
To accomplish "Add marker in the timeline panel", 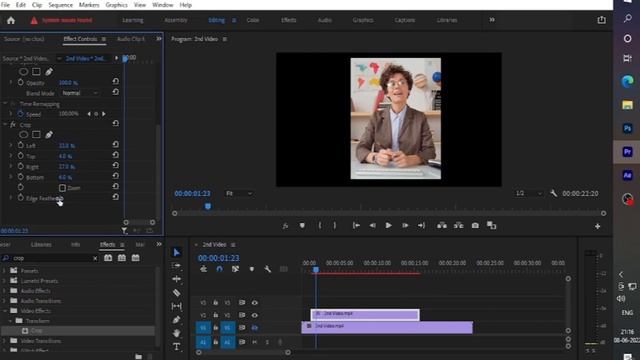I will click(x=251, y=269).
